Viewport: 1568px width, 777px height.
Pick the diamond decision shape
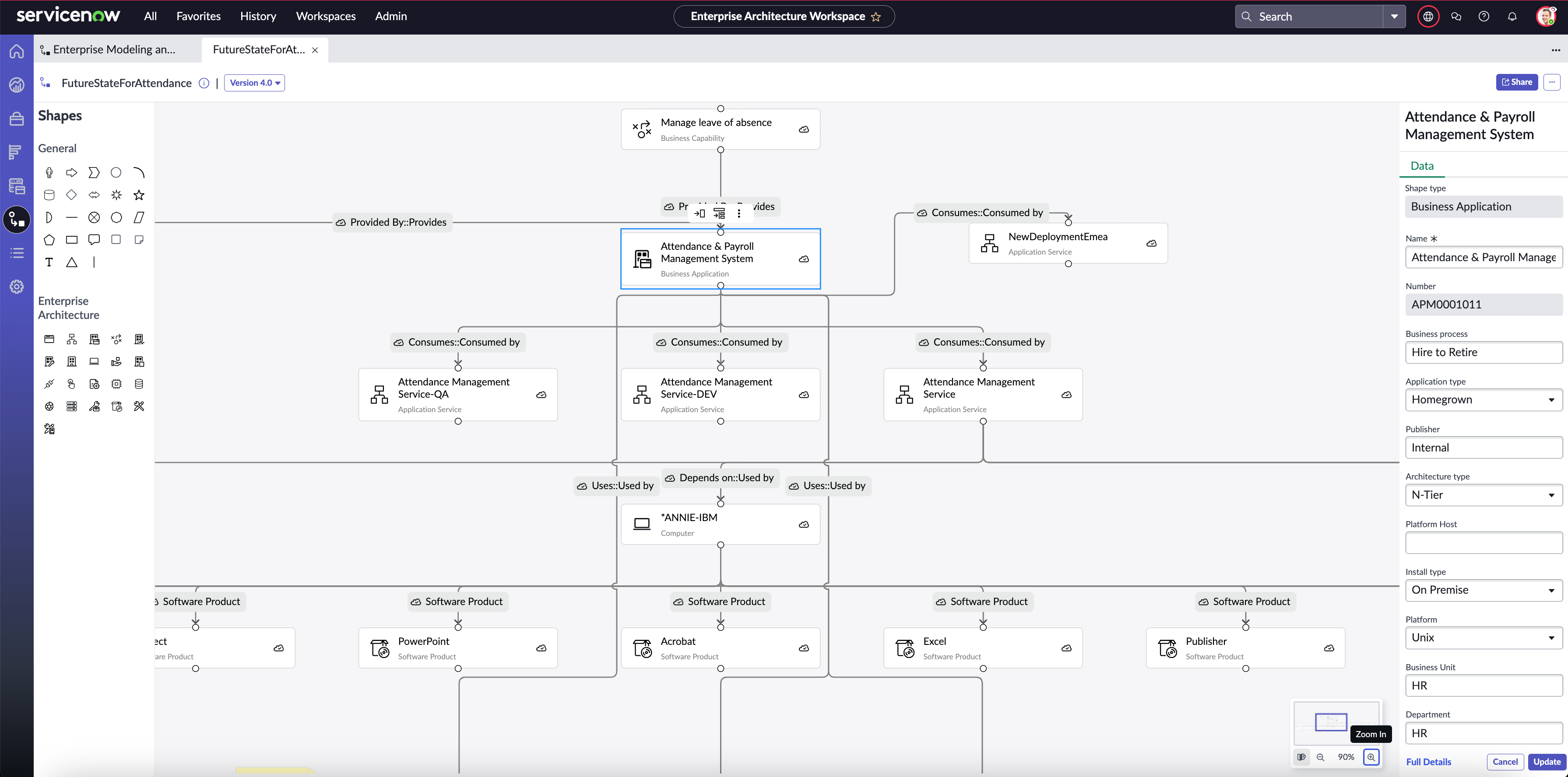coord(72,195)
